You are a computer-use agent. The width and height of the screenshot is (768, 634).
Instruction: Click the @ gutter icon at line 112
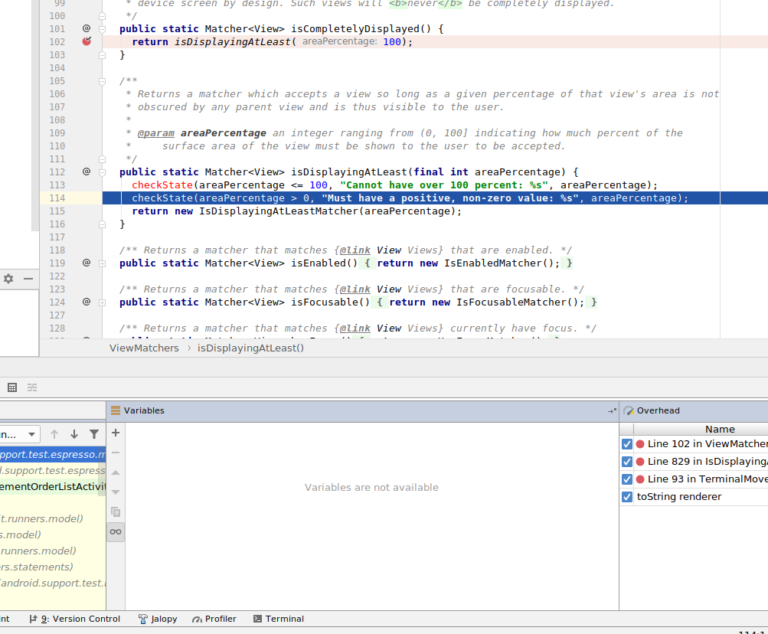pyautogui.click(x=86, y=171)
